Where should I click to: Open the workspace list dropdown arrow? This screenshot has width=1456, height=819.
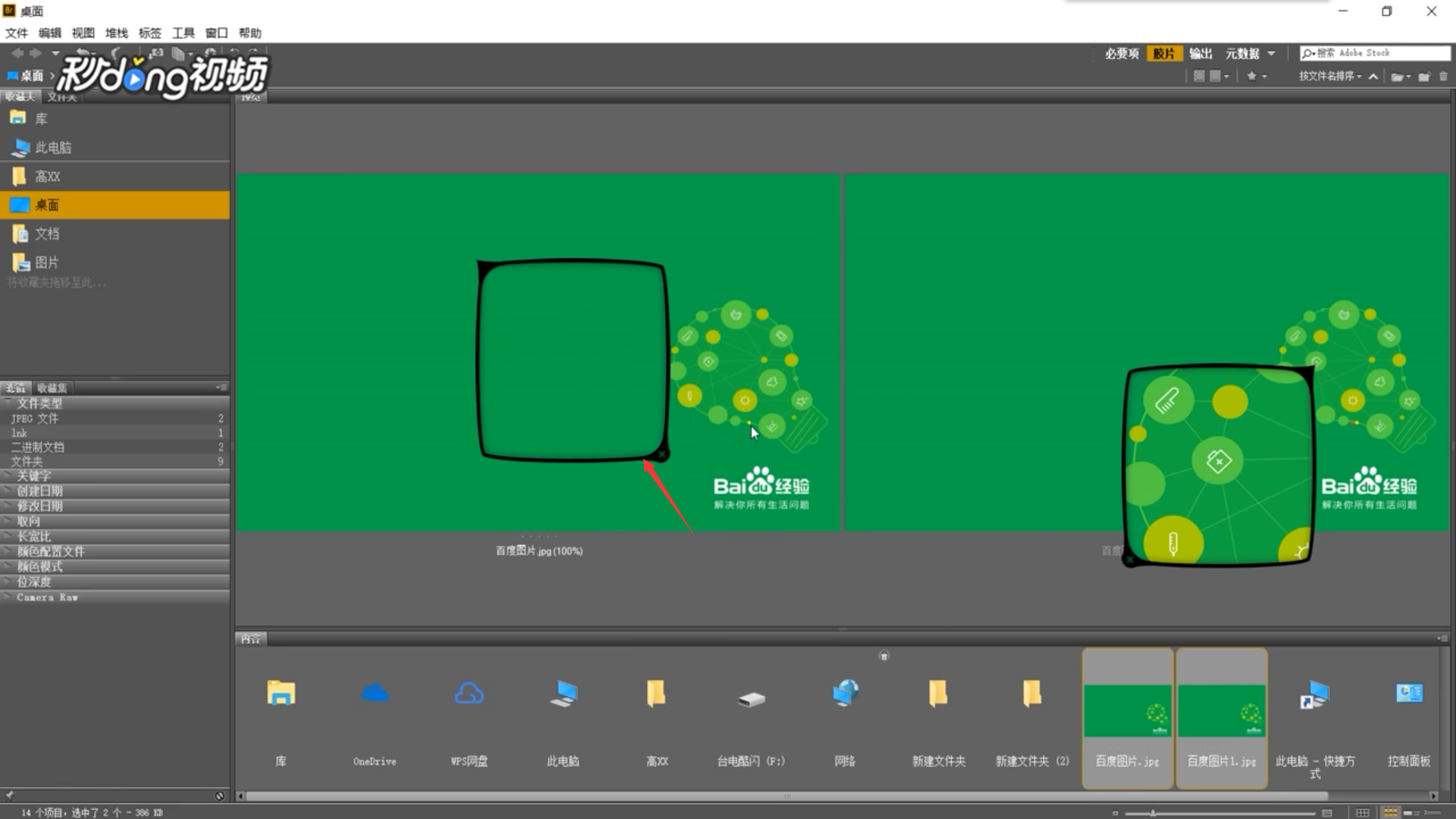(1272, 53)
